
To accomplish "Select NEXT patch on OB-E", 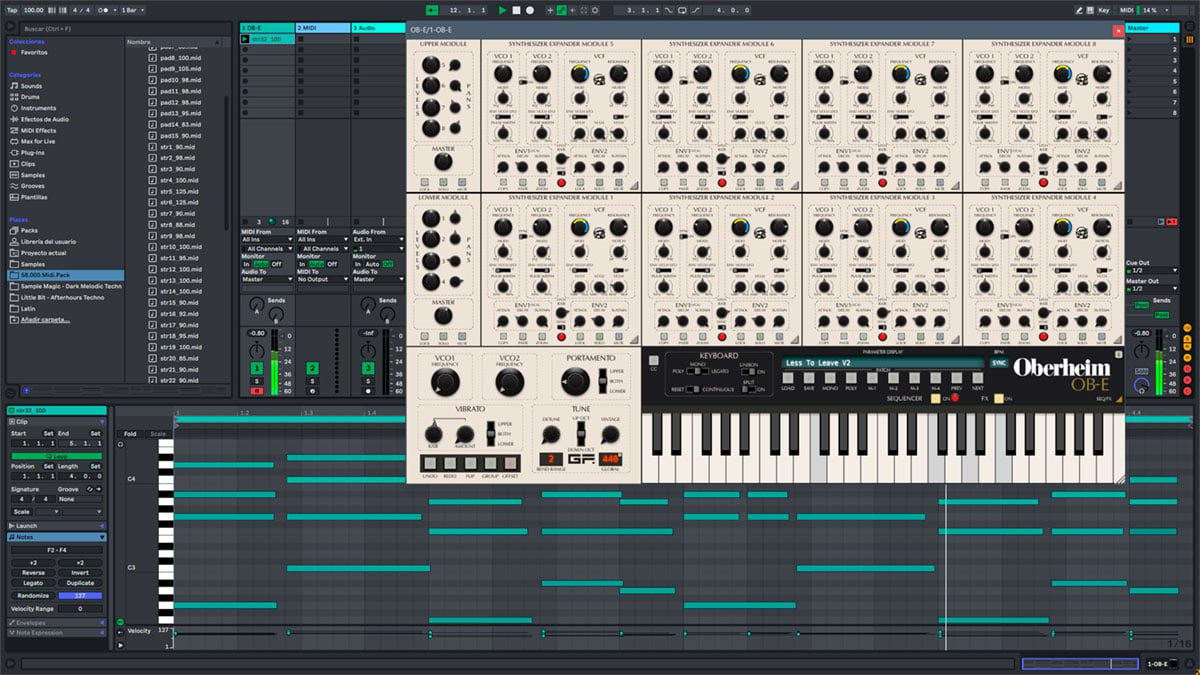I will click(978, 377).
